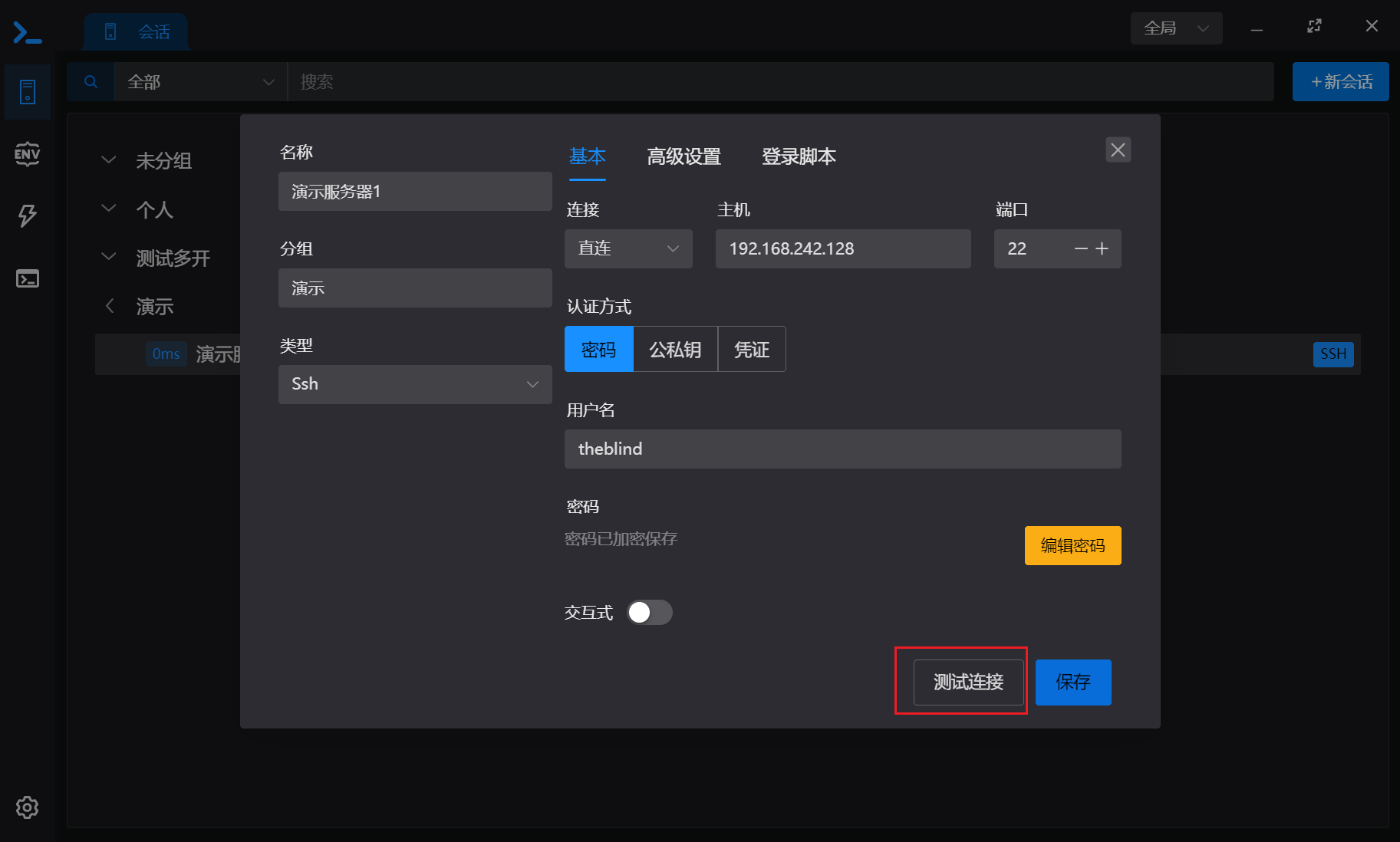1400x842 pixels.
Task: Click the search magnifier icon
Action: click(x=91, y=81)
